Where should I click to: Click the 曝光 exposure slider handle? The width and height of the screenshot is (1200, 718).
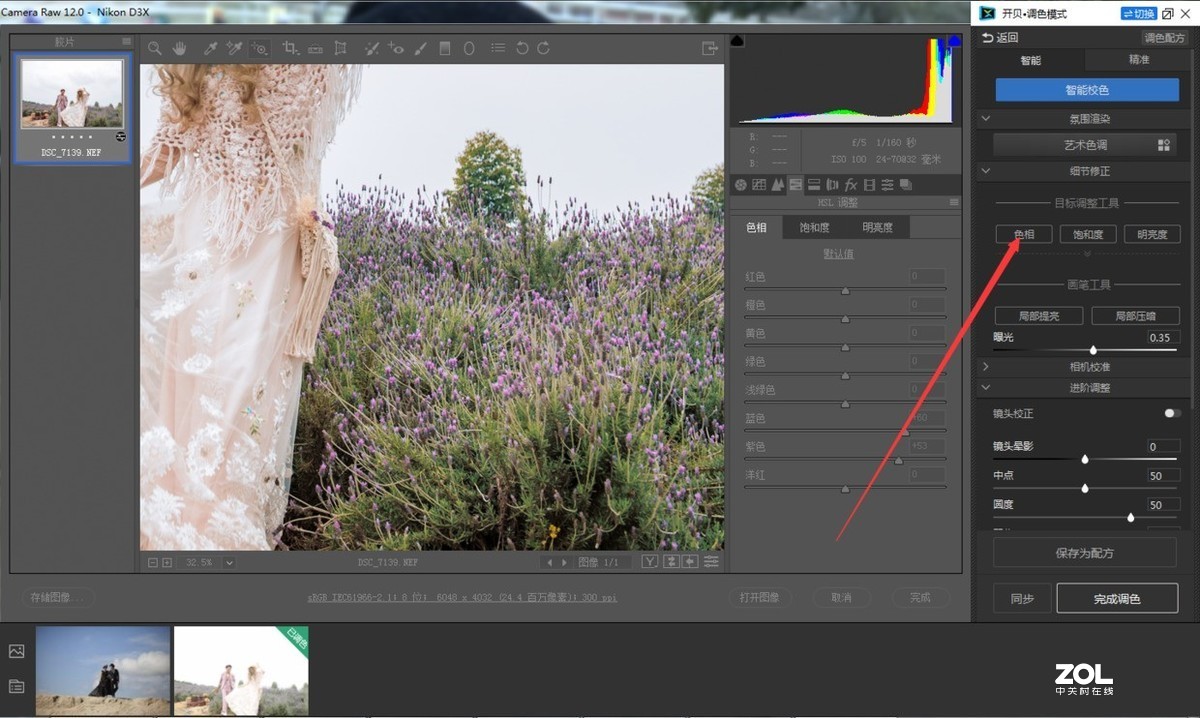1093,350
